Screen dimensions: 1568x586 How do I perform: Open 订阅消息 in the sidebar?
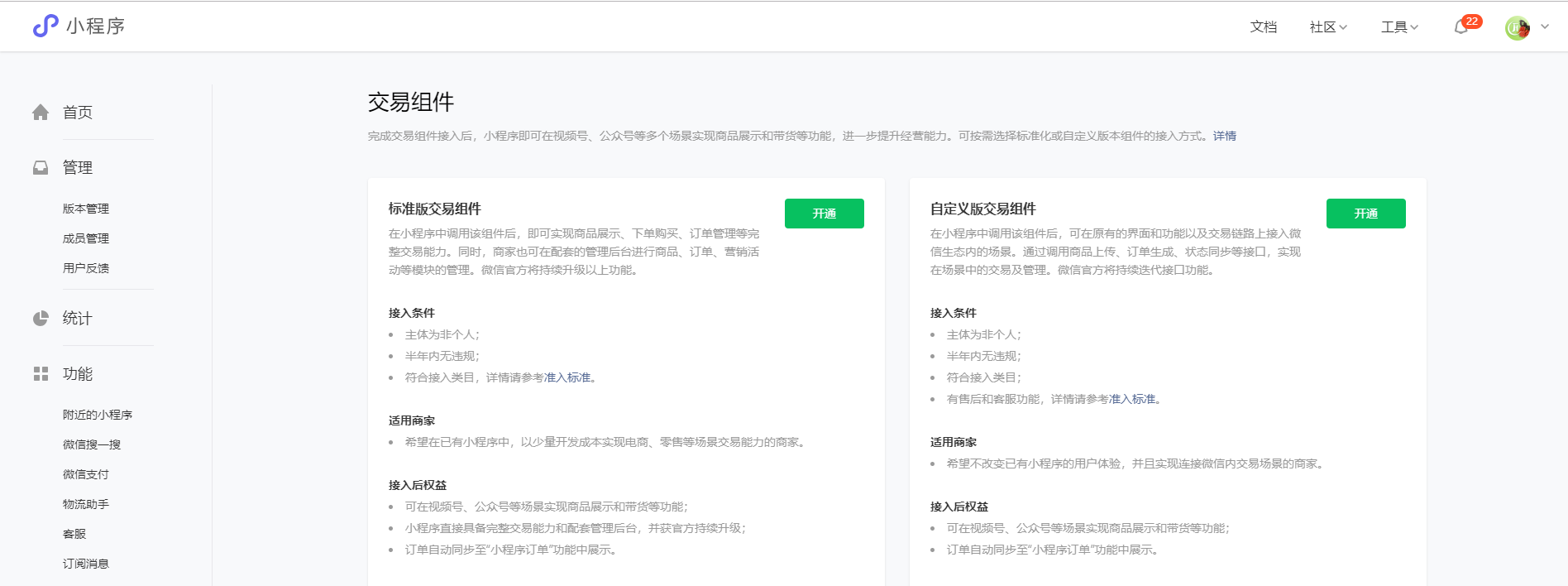coord(86,564)
